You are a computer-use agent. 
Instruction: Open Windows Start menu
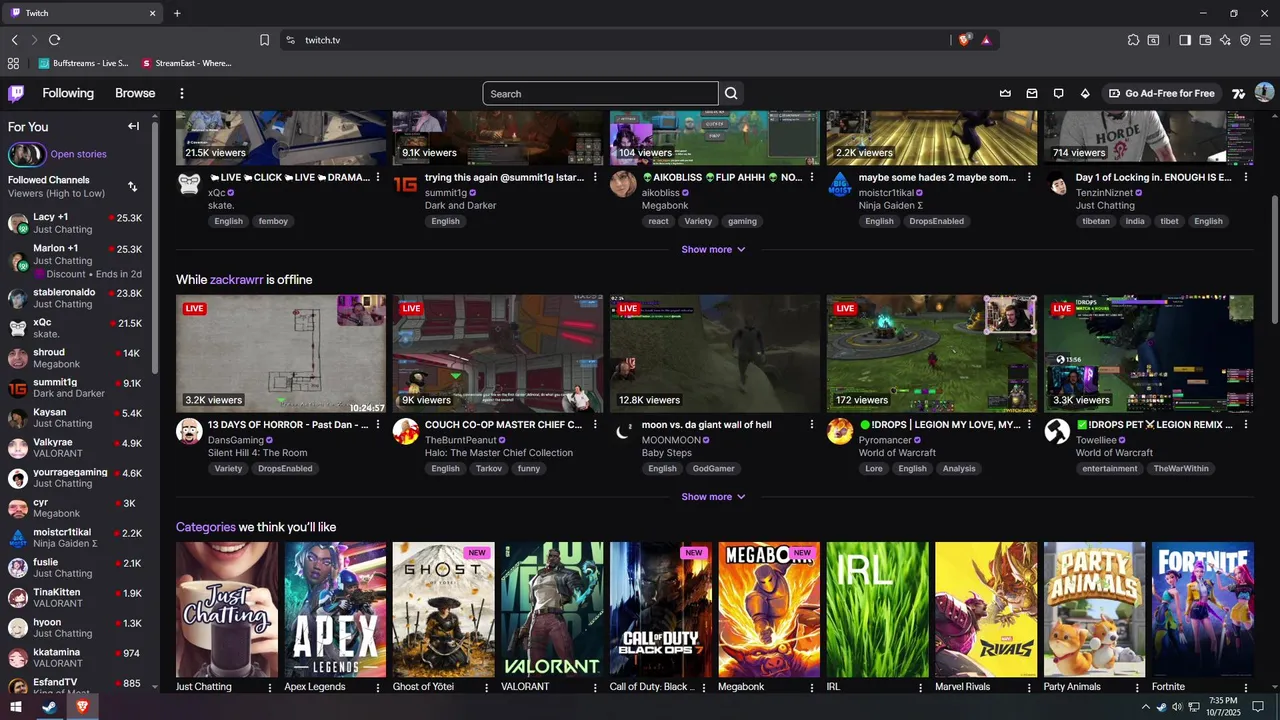tap(16, 706)
